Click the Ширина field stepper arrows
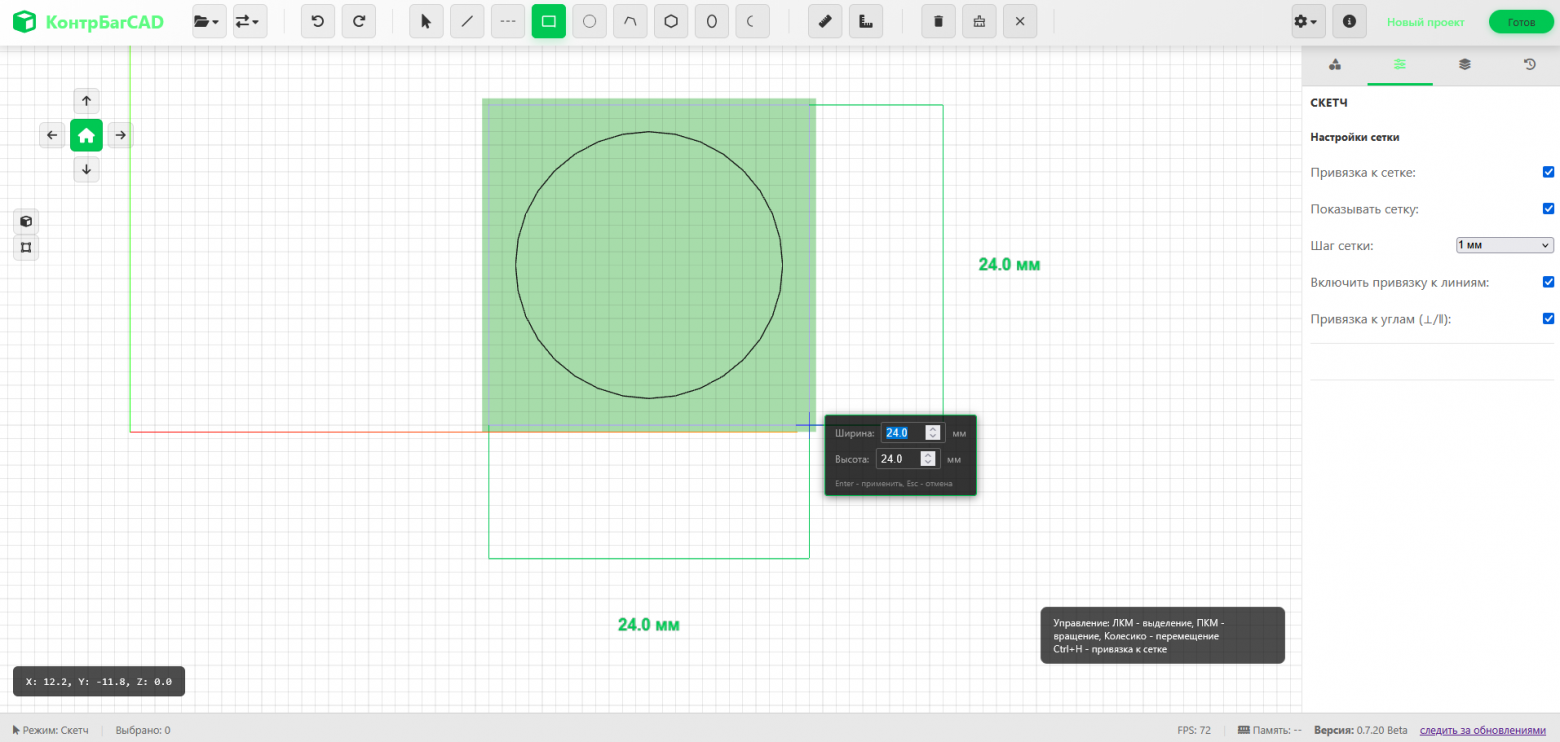Viewport: 1560px width, 742px height. pos(933,433)
